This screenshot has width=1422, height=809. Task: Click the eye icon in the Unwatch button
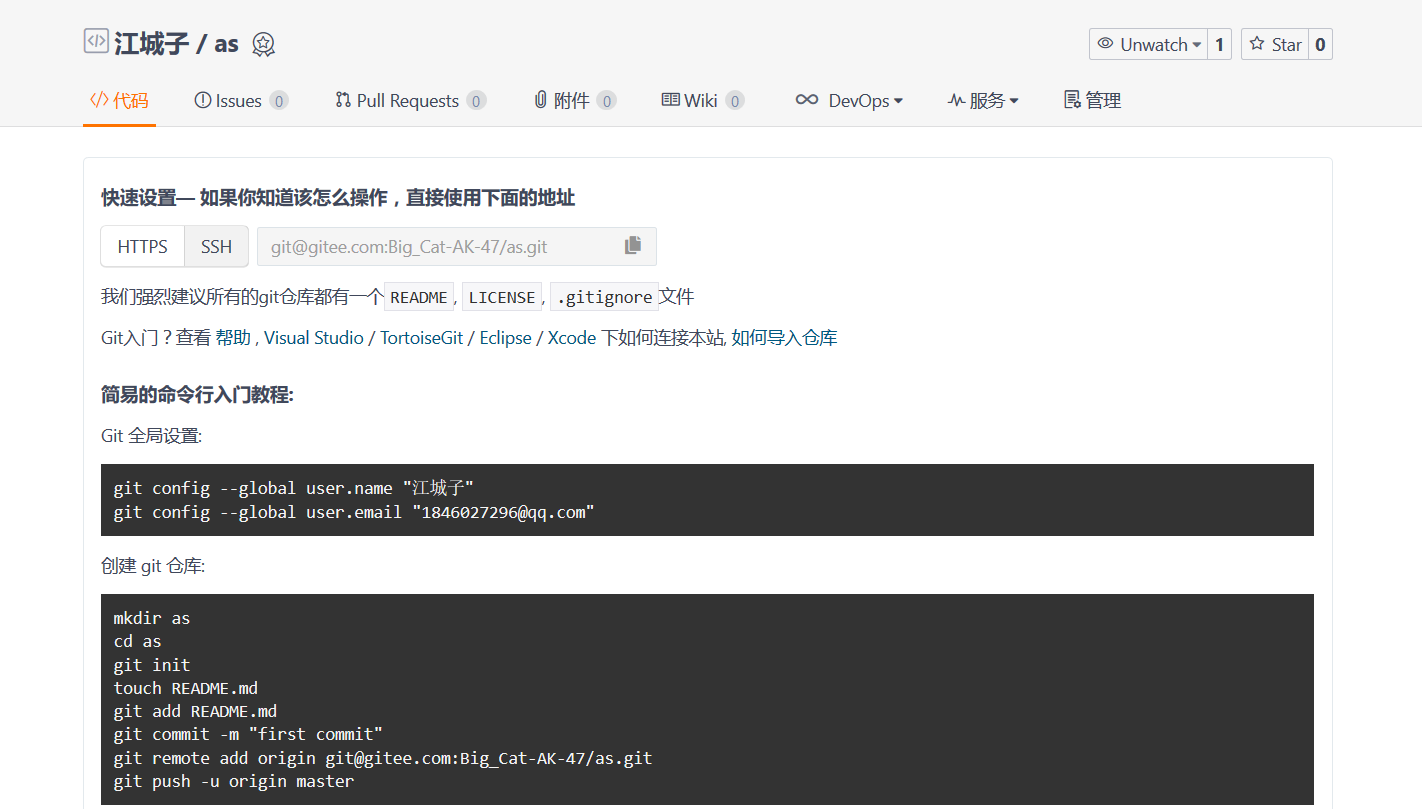1105,44
